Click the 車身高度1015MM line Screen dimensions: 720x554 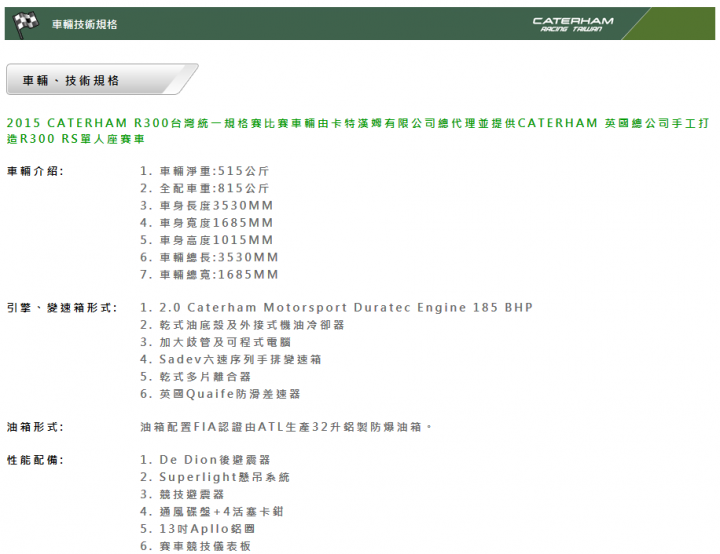[x=207, y=240]
